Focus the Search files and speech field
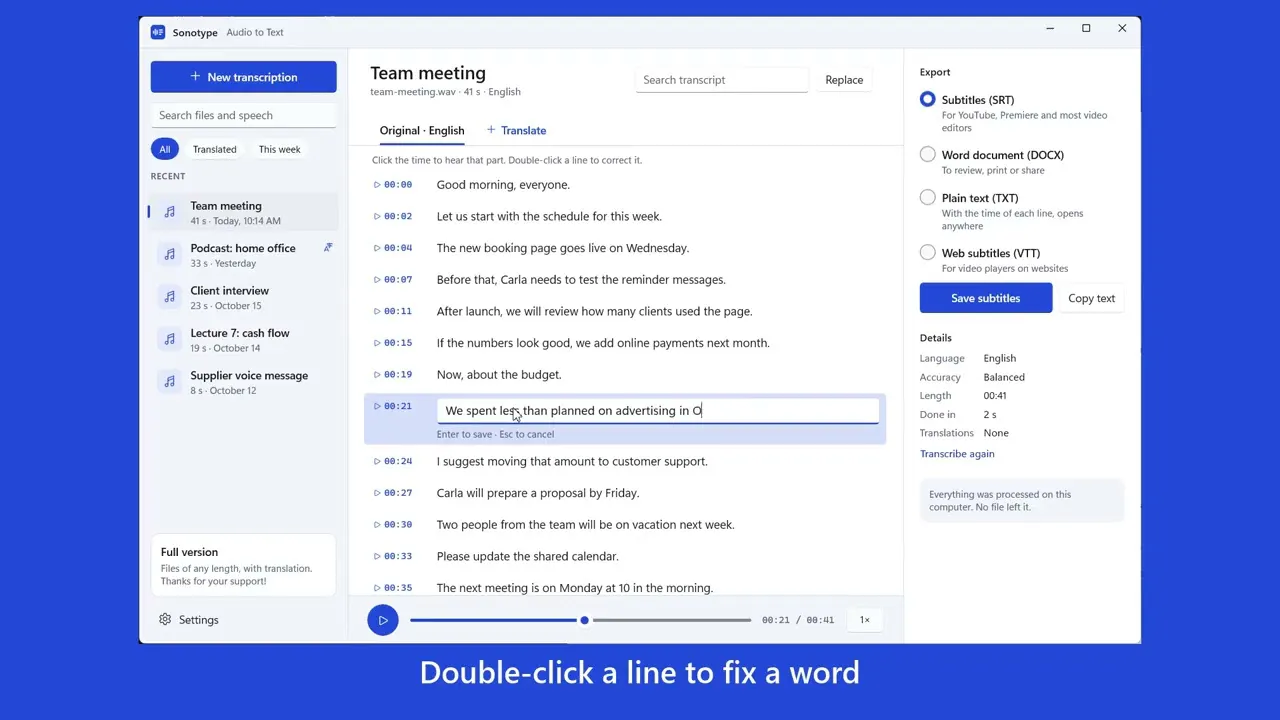The height and width of the screenshot is (720, 1280). 244,115
